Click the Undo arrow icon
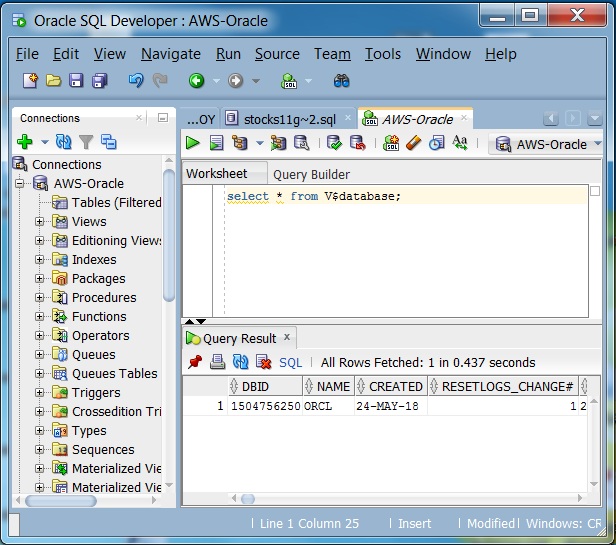 (x=136, y=81)
